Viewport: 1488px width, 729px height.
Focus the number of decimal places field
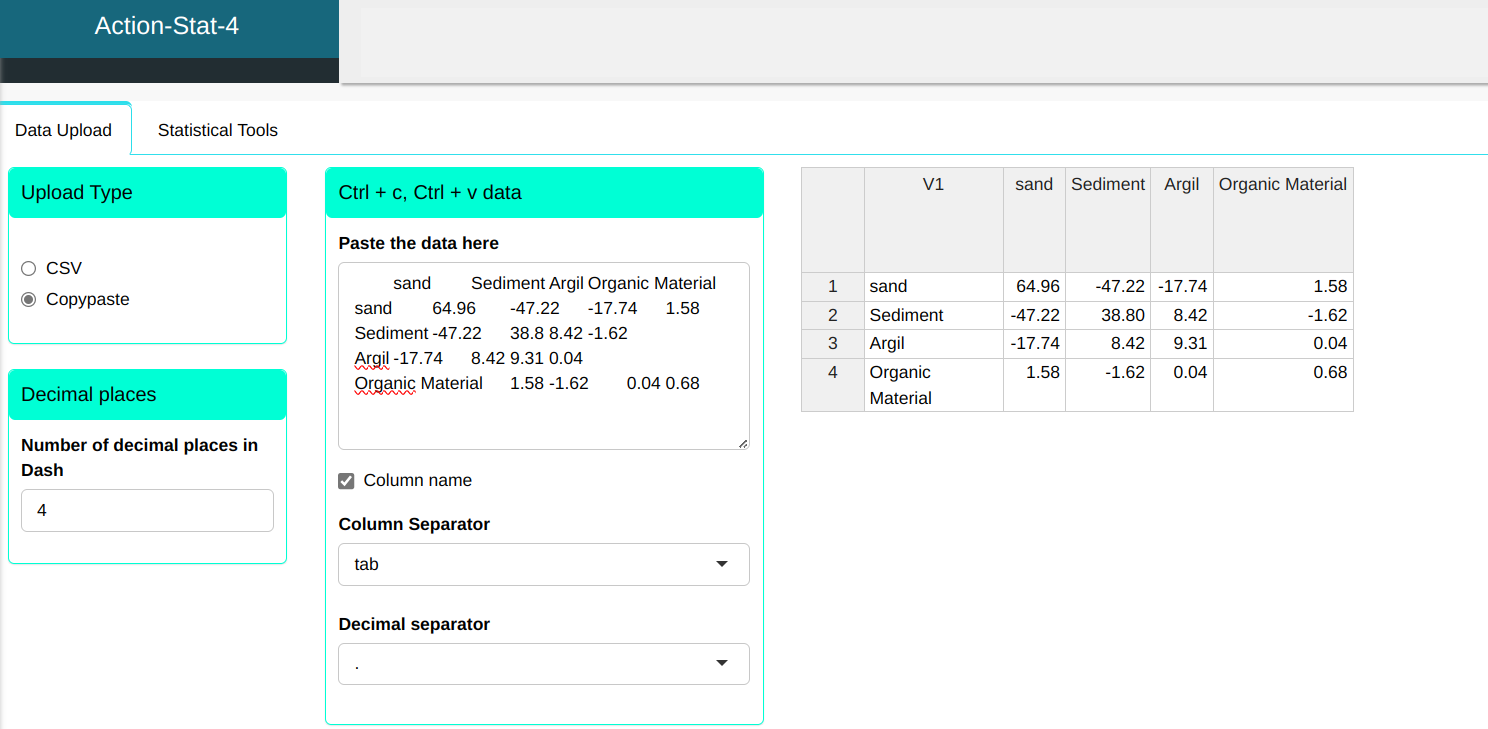point(147,510)
